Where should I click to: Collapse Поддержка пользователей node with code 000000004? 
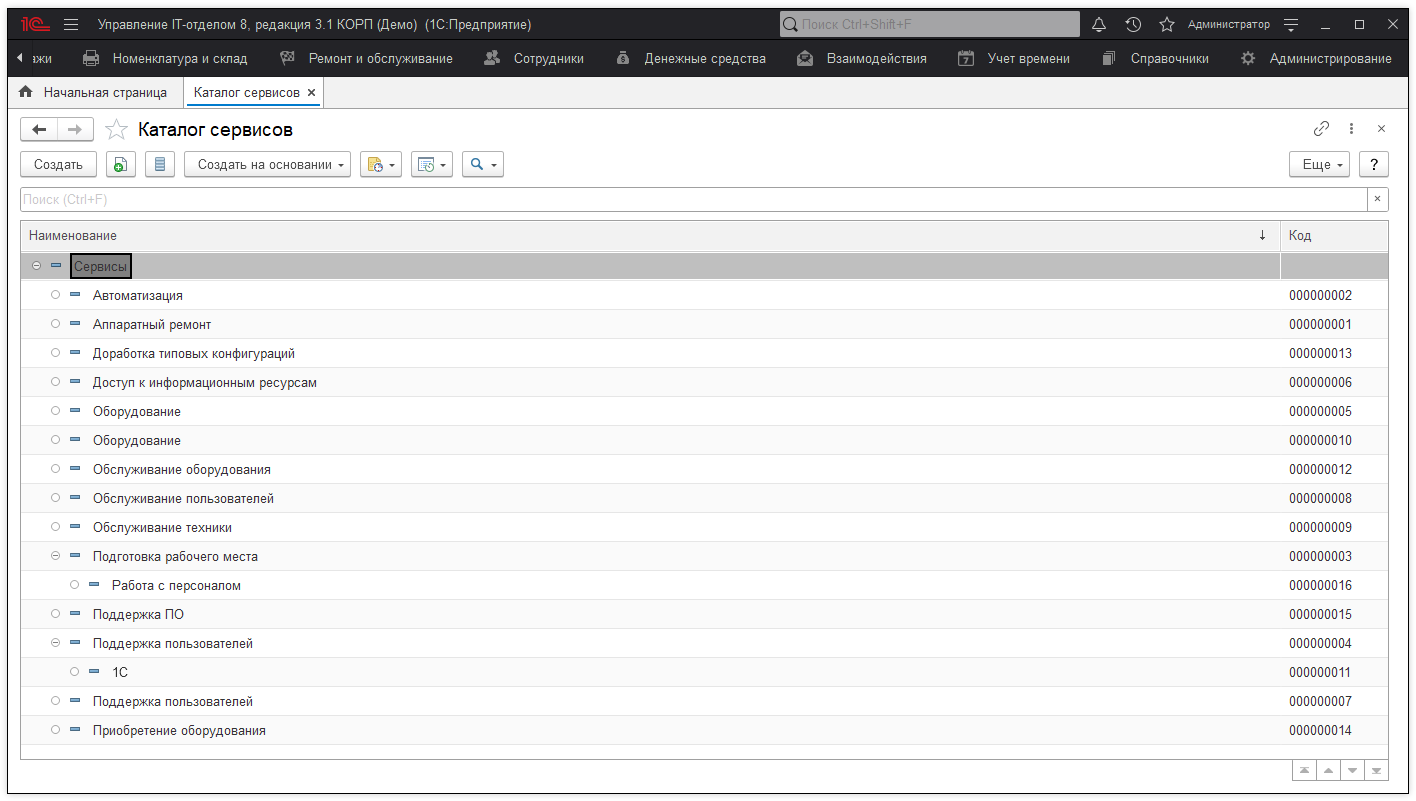[x=56, y=643]
